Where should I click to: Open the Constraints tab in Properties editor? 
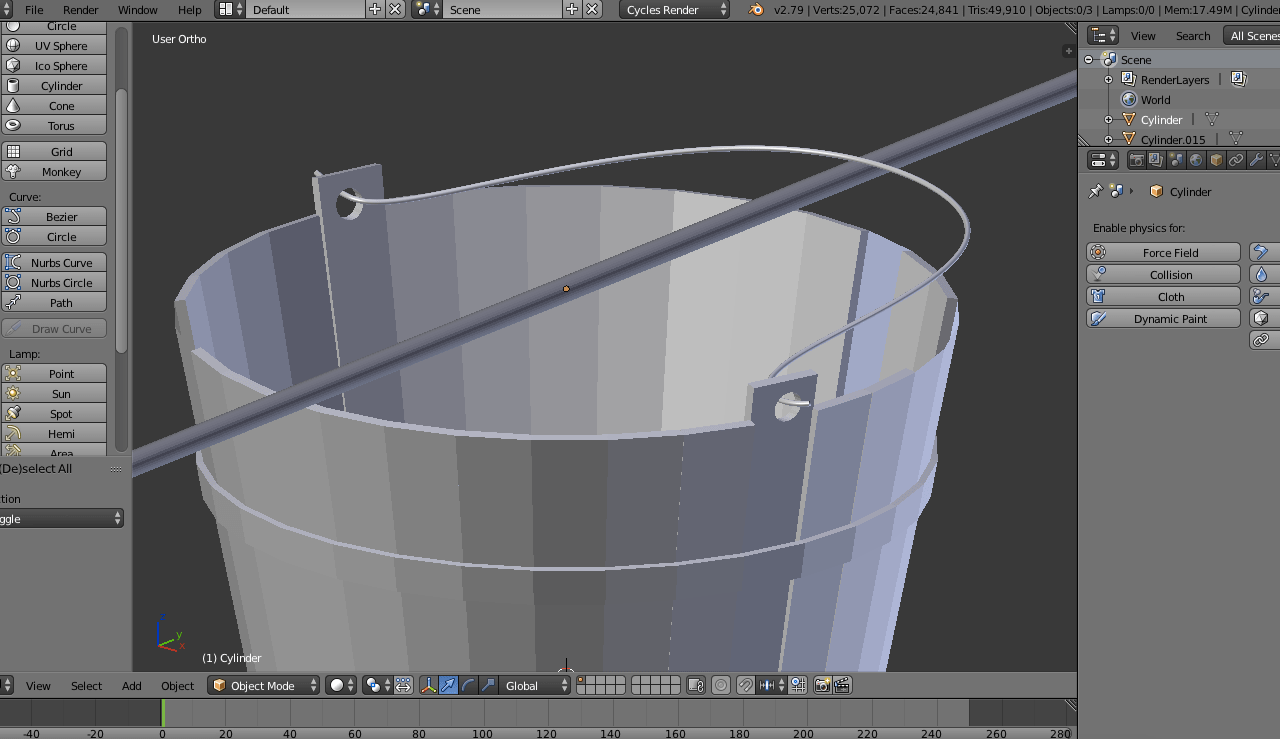1235,159
